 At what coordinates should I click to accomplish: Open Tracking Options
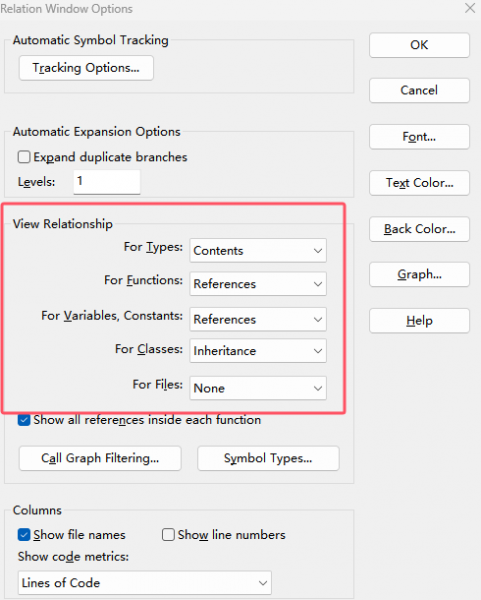(x=86, y=68)
